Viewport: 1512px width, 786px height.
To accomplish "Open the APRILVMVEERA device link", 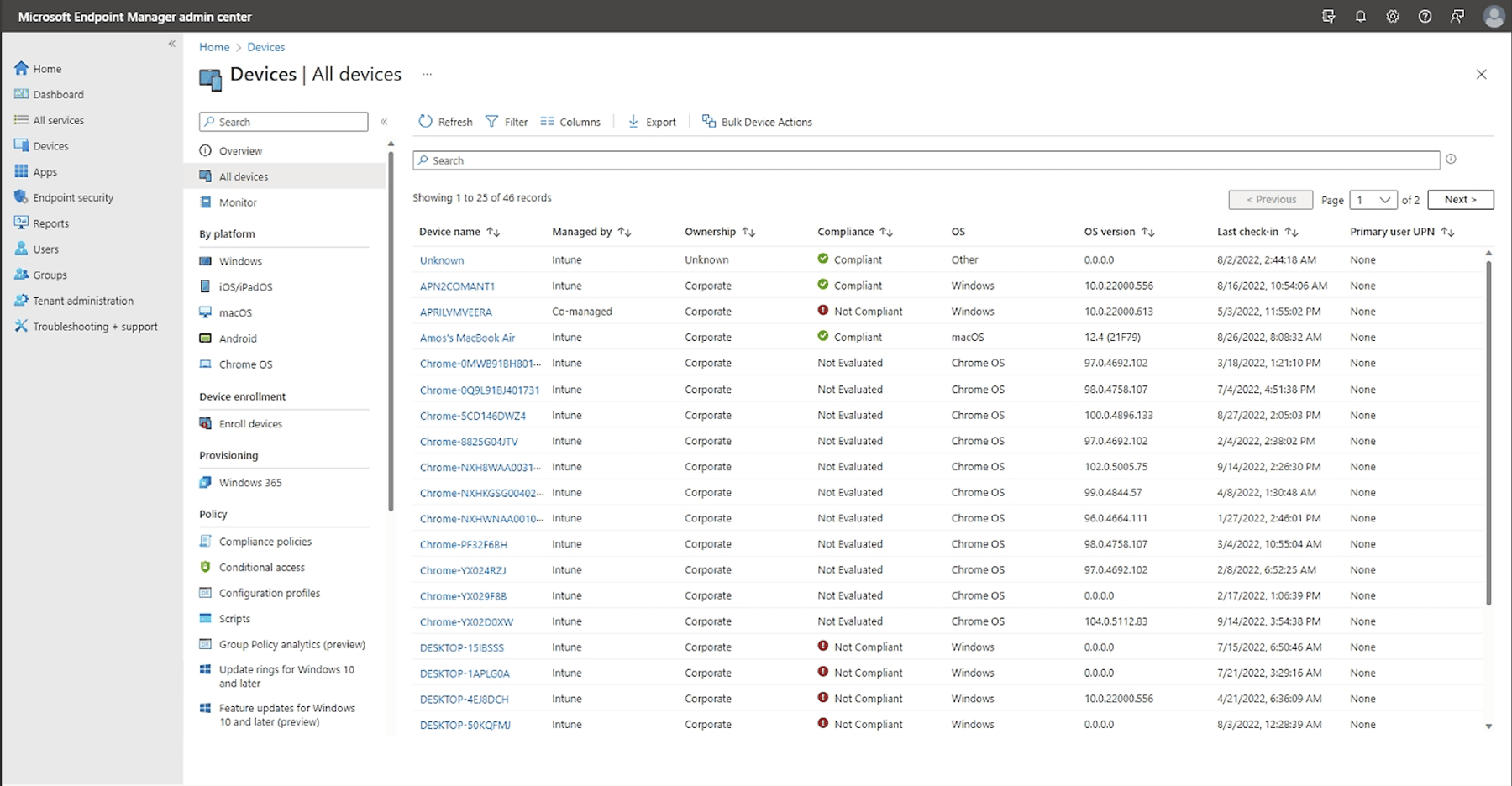I will (x=455, y=312).
